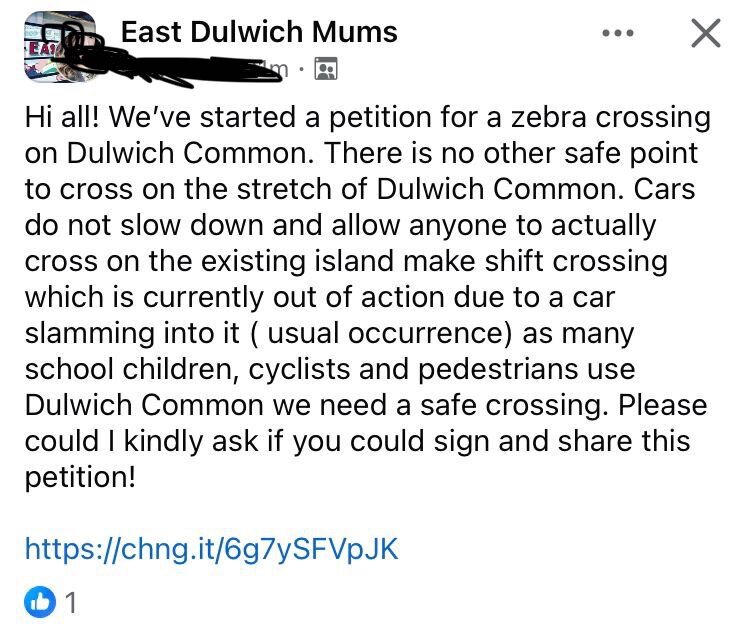Click the blue thumbs-up reaction icon

pyautogui.click(x=39, y=602)
